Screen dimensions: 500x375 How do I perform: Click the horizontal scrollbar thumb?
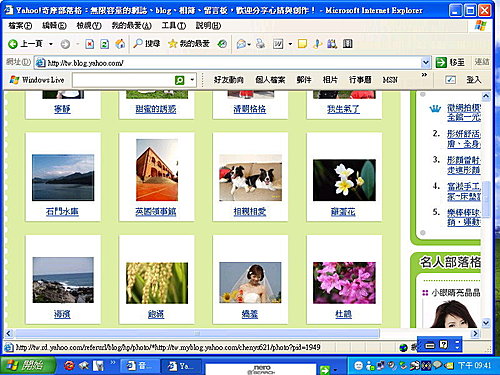197,333
